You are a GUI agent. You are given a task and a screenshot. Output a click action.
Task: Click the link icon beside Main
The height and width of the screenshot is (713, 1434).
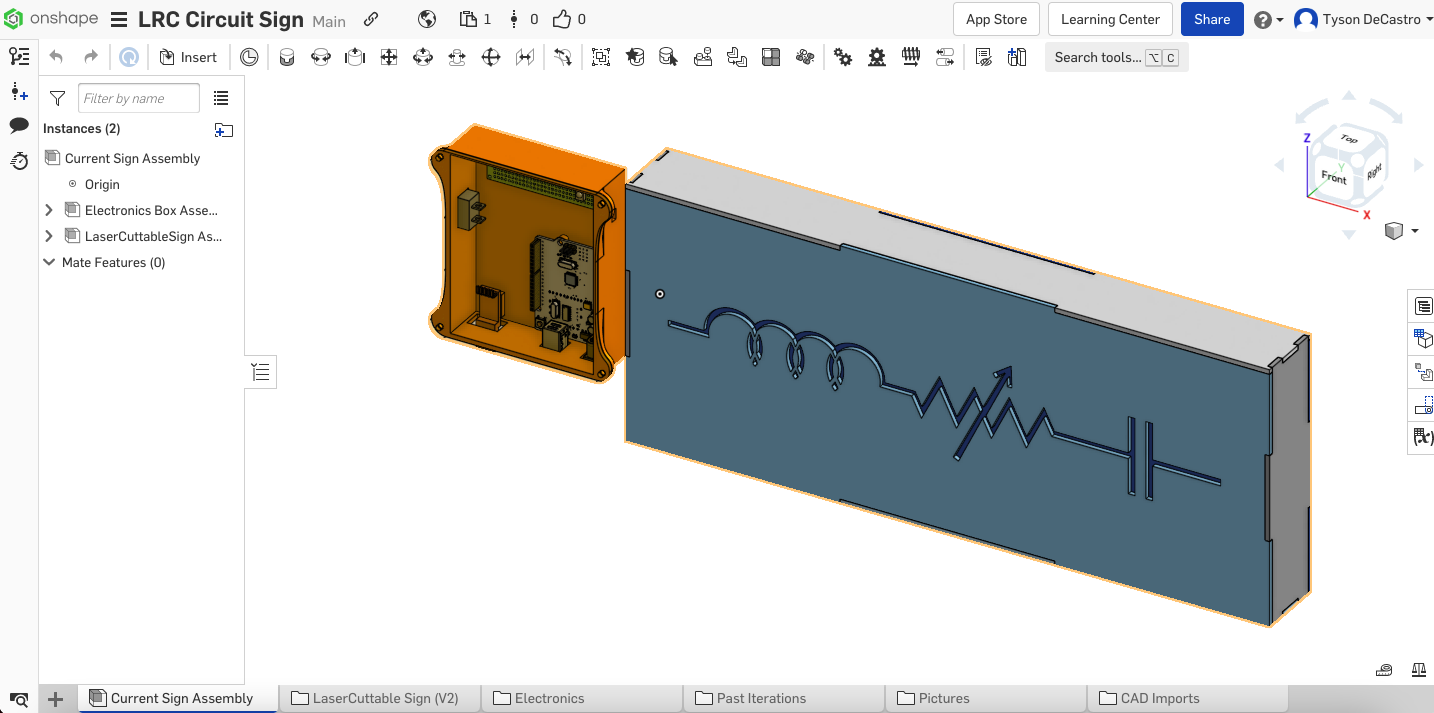coord(371,19)
